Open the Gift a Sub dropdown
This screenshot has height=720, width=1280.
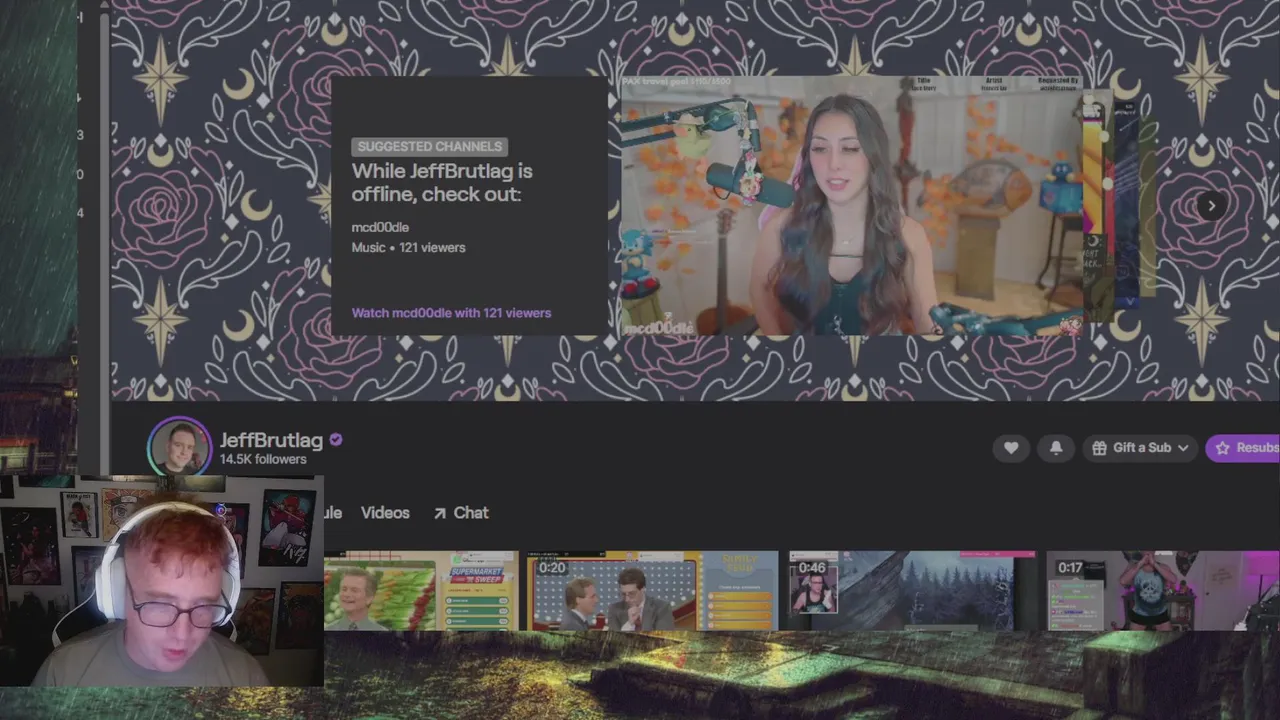click(x=1140, y=448)
